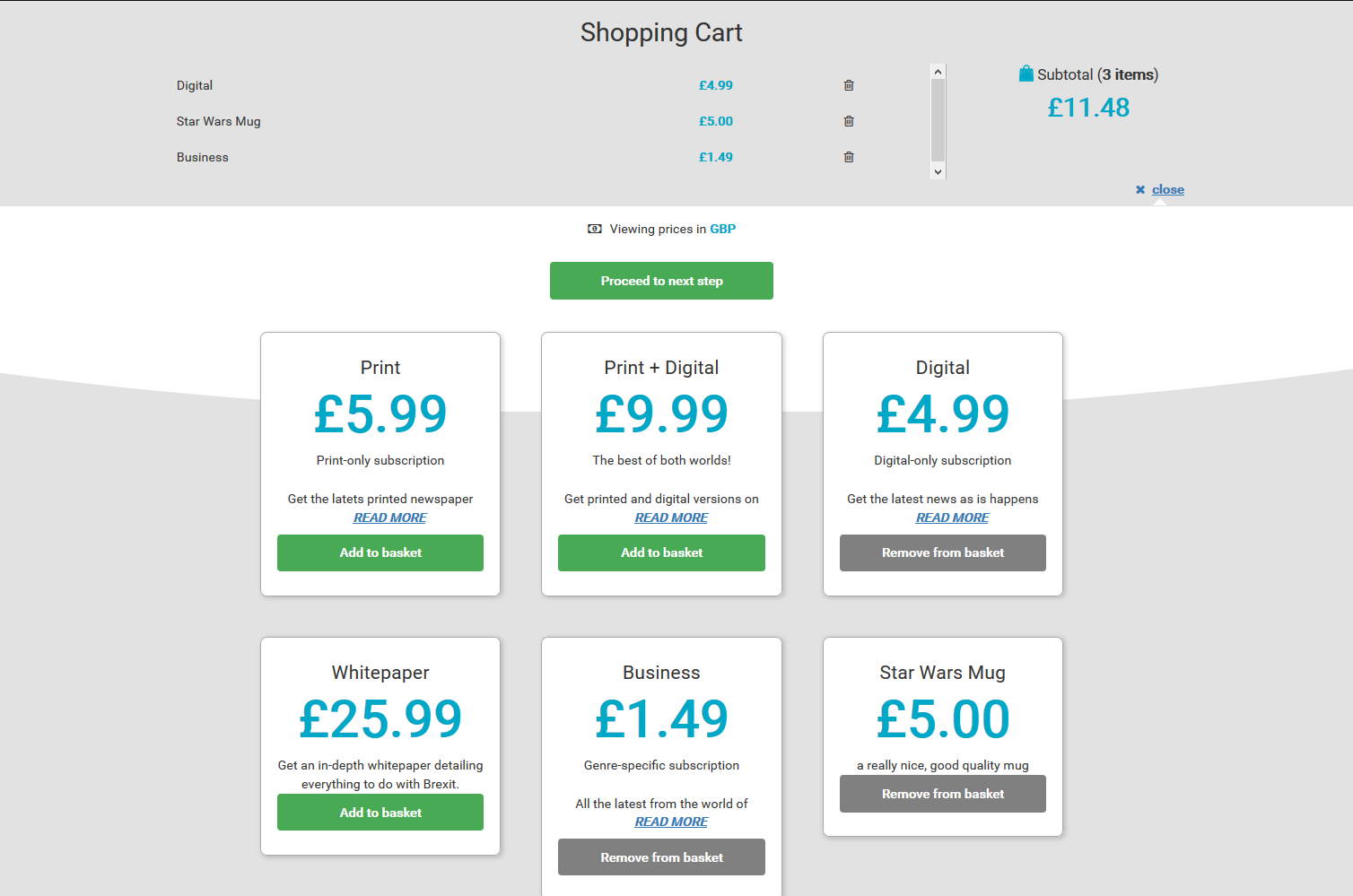
Task: Click the x icon next to close
Action: click(1140, 189)
